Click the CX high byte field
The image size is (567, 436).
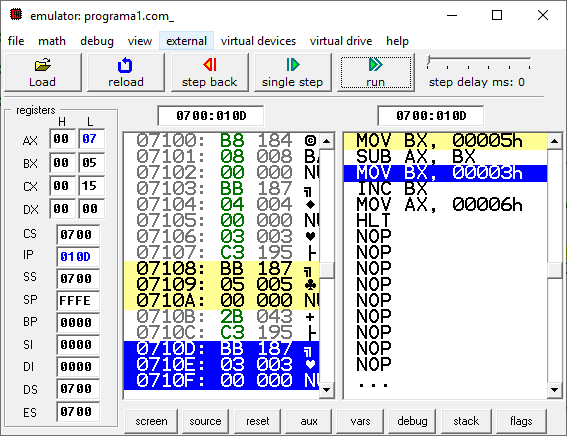62,186
